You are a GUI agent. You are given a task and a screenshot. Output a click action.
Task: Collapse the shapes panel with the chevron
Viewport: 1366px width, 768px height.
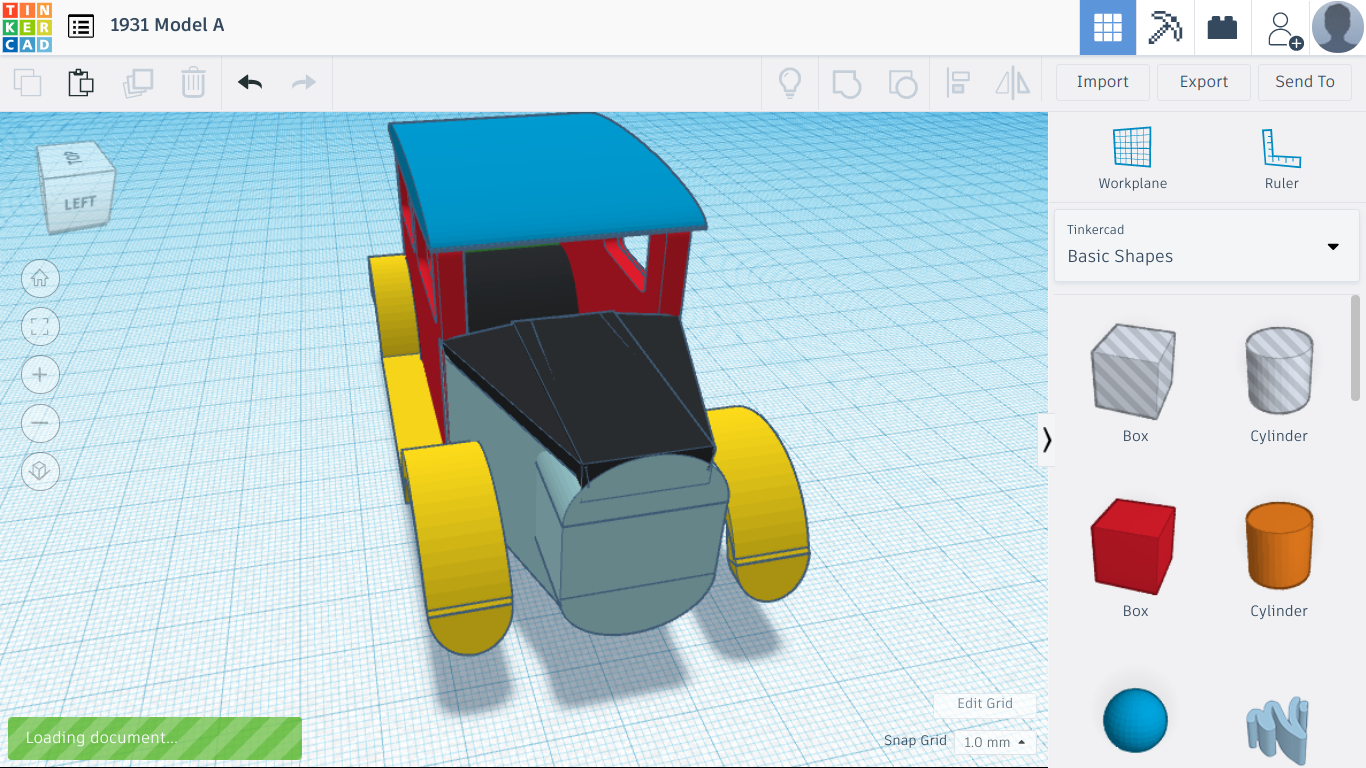coord(1047,439)
